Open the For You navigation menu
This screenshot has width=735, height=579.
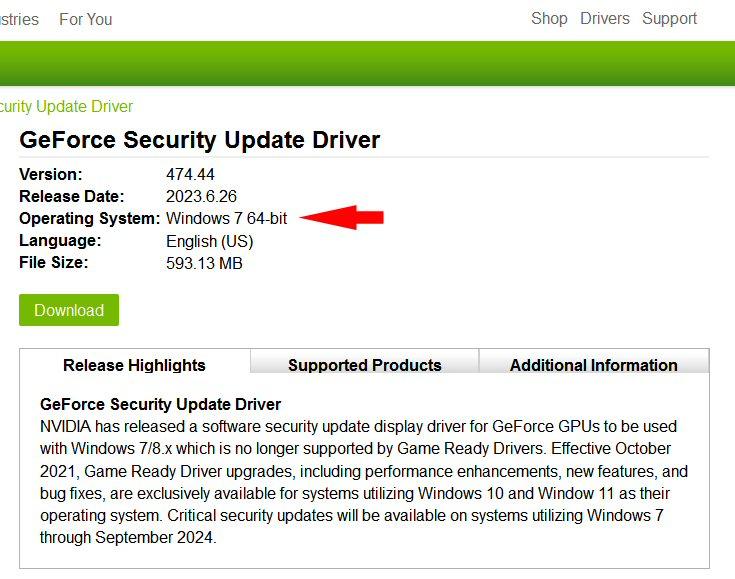pos(86,19)
